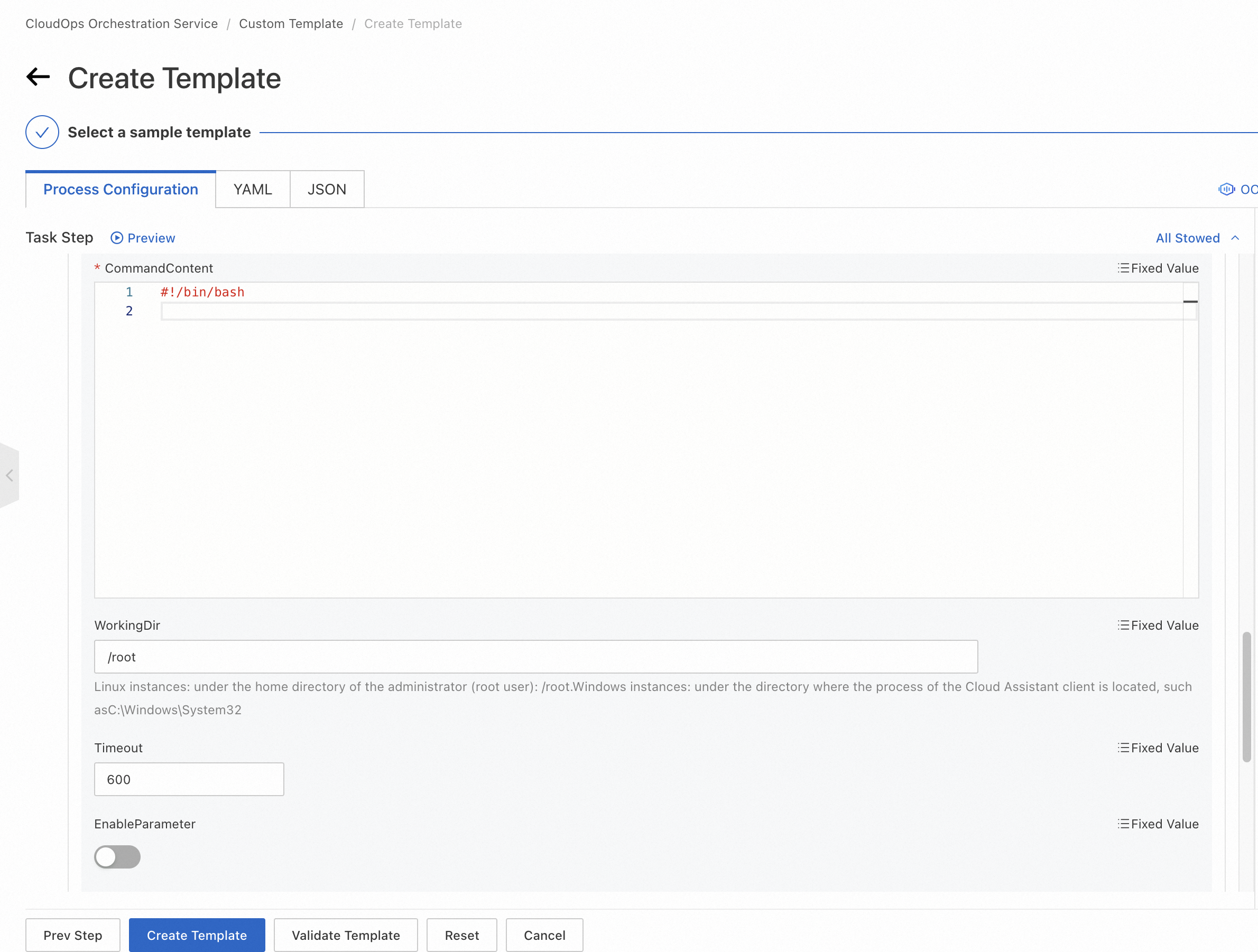Screen dimensions: 1258x952
Task: Click the checkmark circle step icon
Action: [x=42, y=133]
